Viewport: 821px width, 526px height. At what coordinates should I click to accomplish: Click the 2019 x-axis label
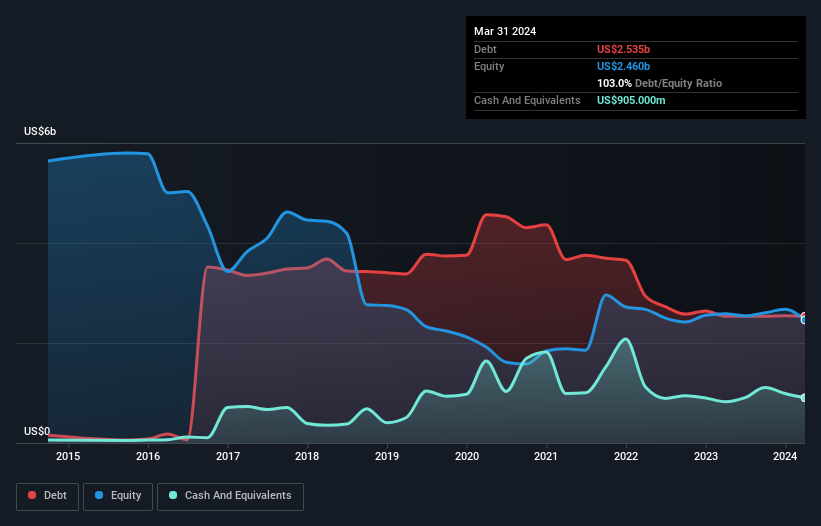click(x=387, y=456)
